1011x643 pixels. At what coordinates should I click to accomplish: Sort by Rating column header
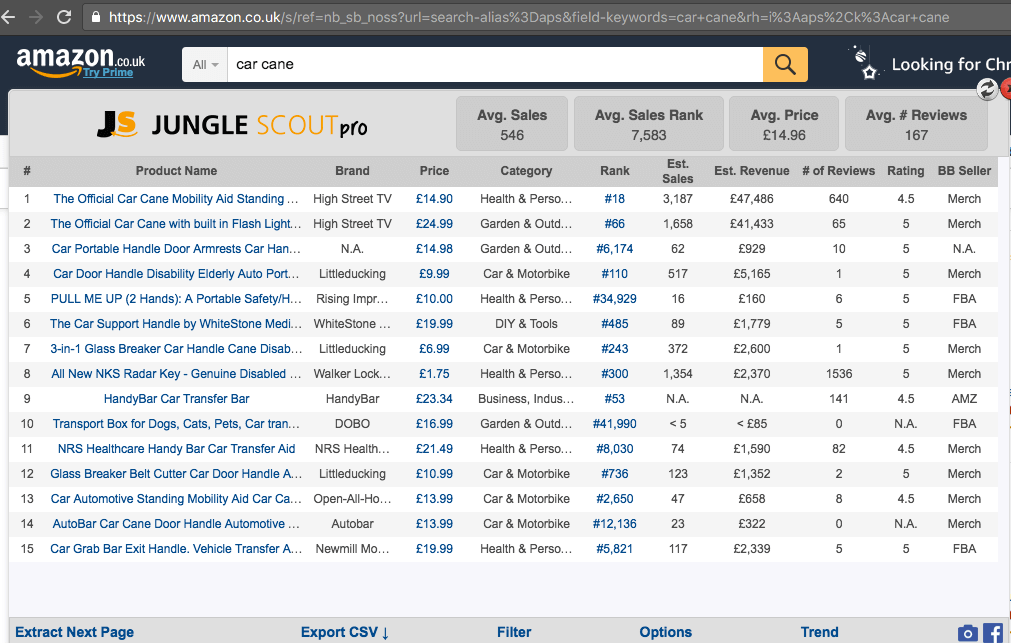point(905,171)
